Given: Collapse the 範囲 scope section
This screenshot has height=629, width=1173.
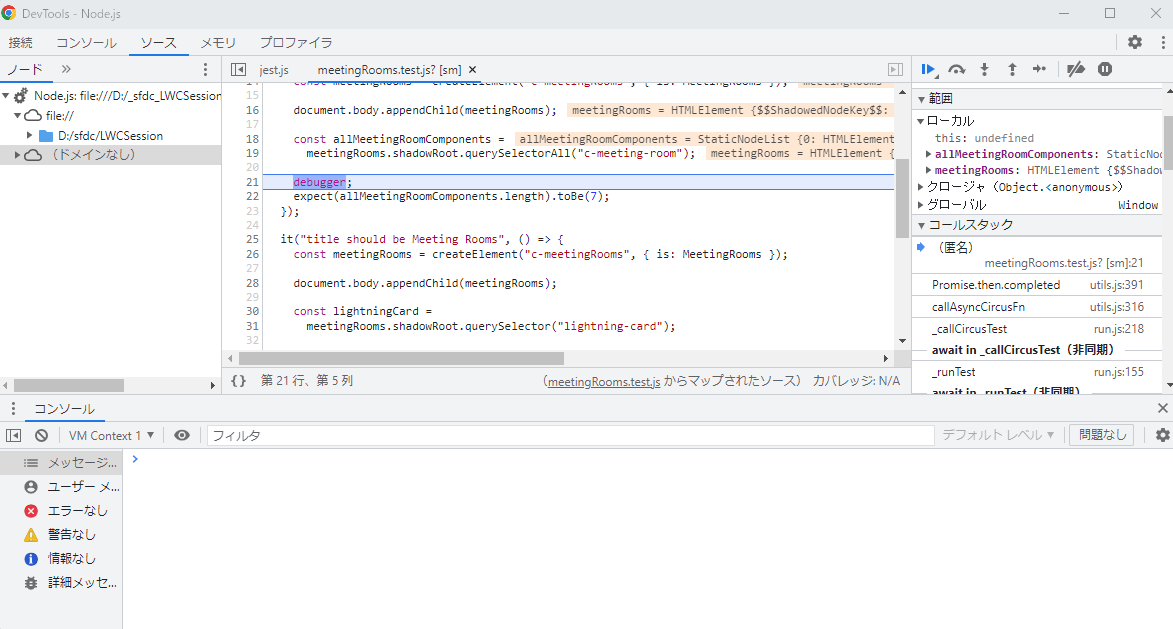Looking at the screenshot, I should [x=922, y=99].
